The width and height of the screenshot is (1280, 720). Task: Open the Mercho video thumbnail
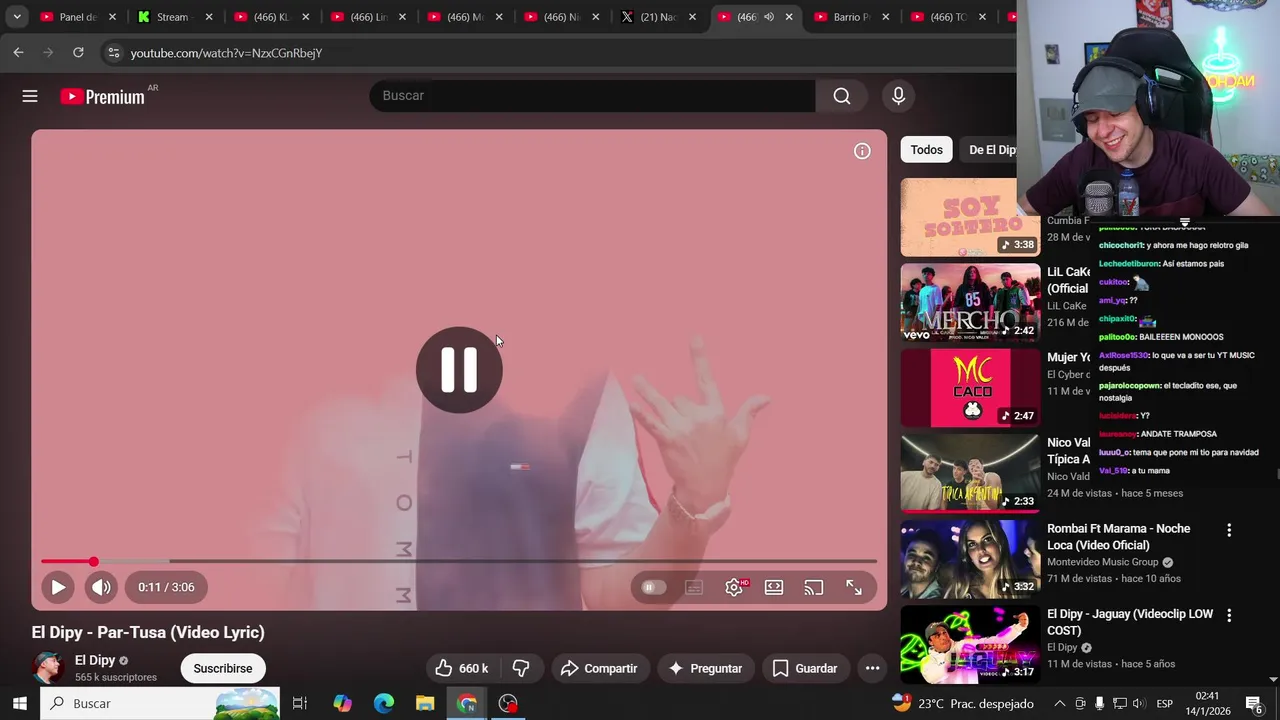970,302
